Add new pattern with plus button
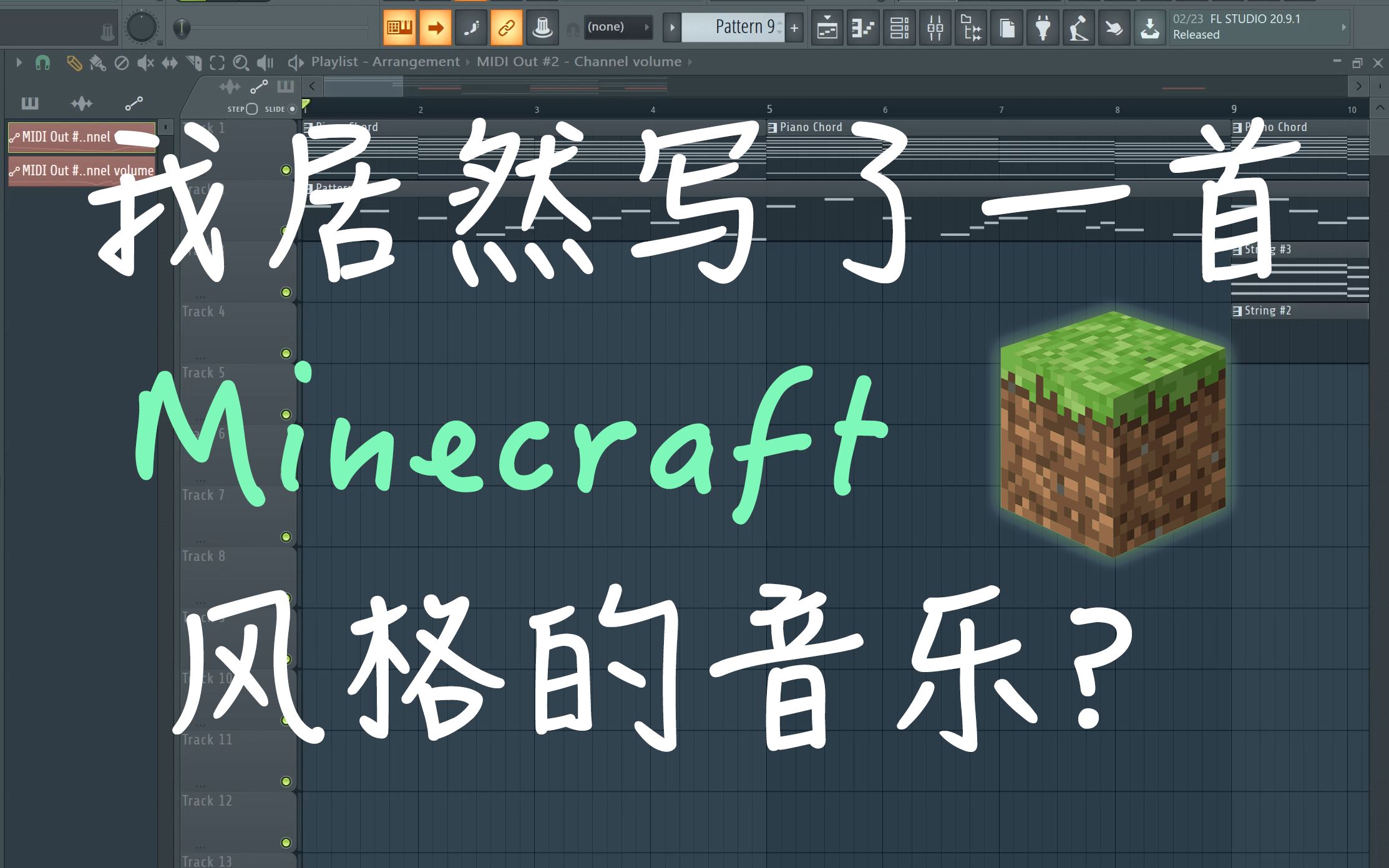The width and height of the screenshot is (1389, 868). pos(794,27)
